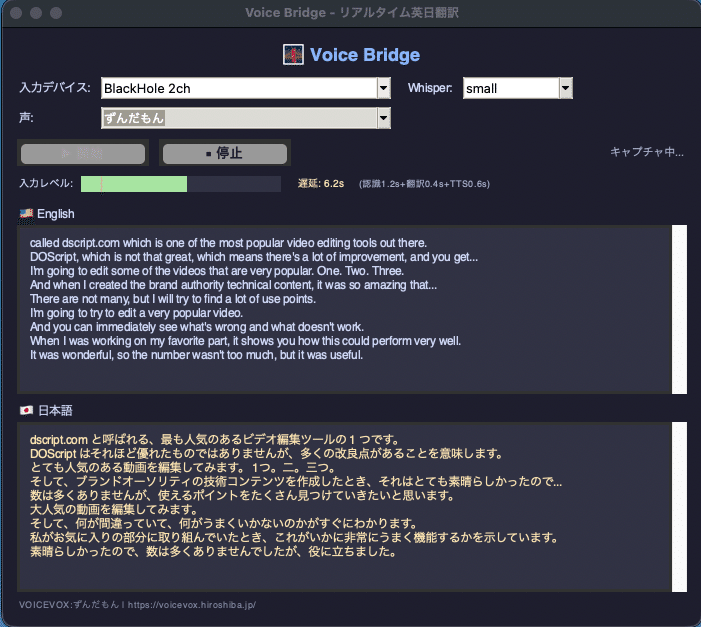Click the 声: label
This screenshot has width=701, height=627.
tap(26, 118)
